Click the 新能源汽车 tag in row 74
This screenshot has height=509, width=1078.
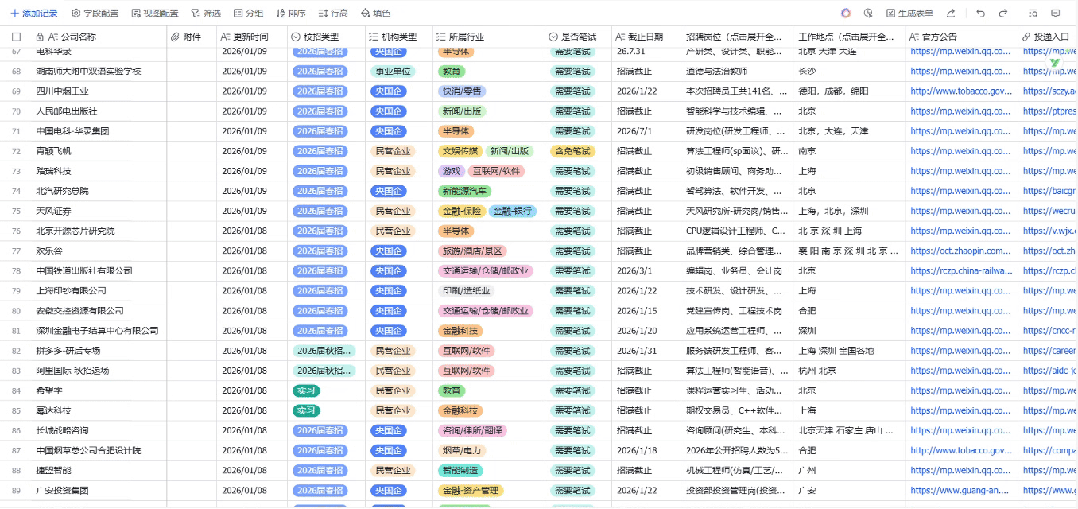click(464, 191)
